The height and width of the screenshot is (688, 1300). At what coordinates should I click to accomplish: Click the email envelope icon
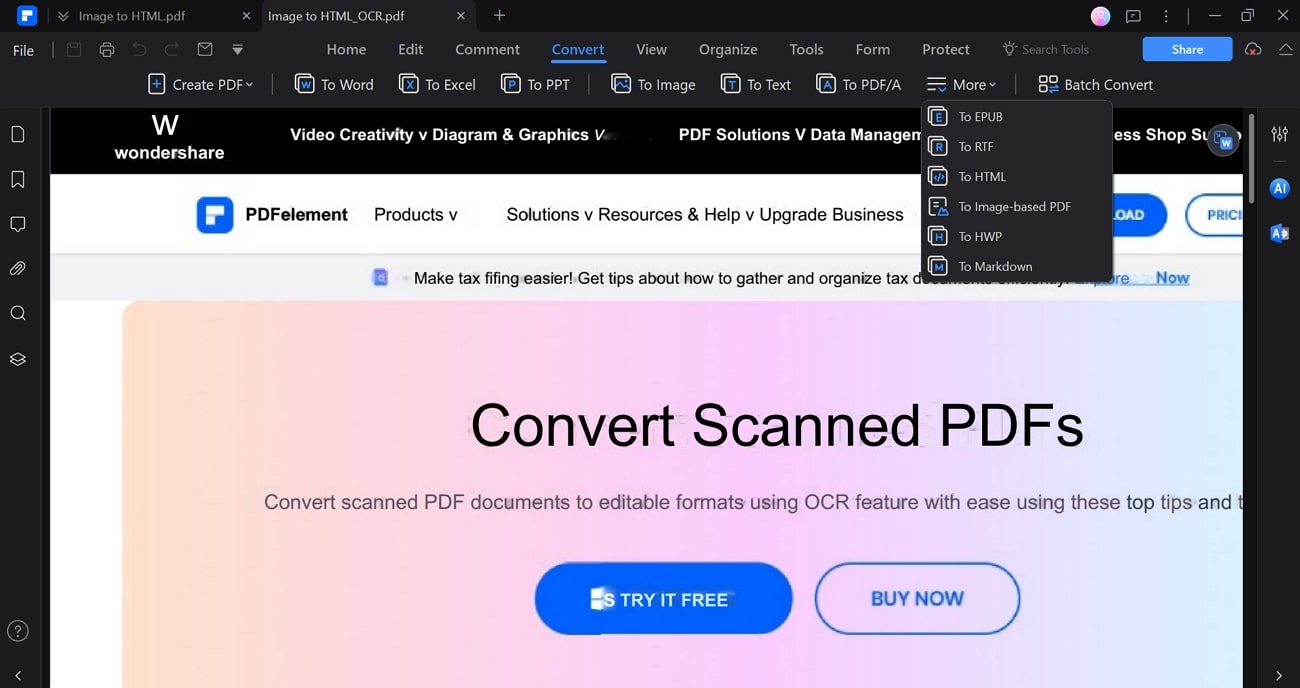205,50
